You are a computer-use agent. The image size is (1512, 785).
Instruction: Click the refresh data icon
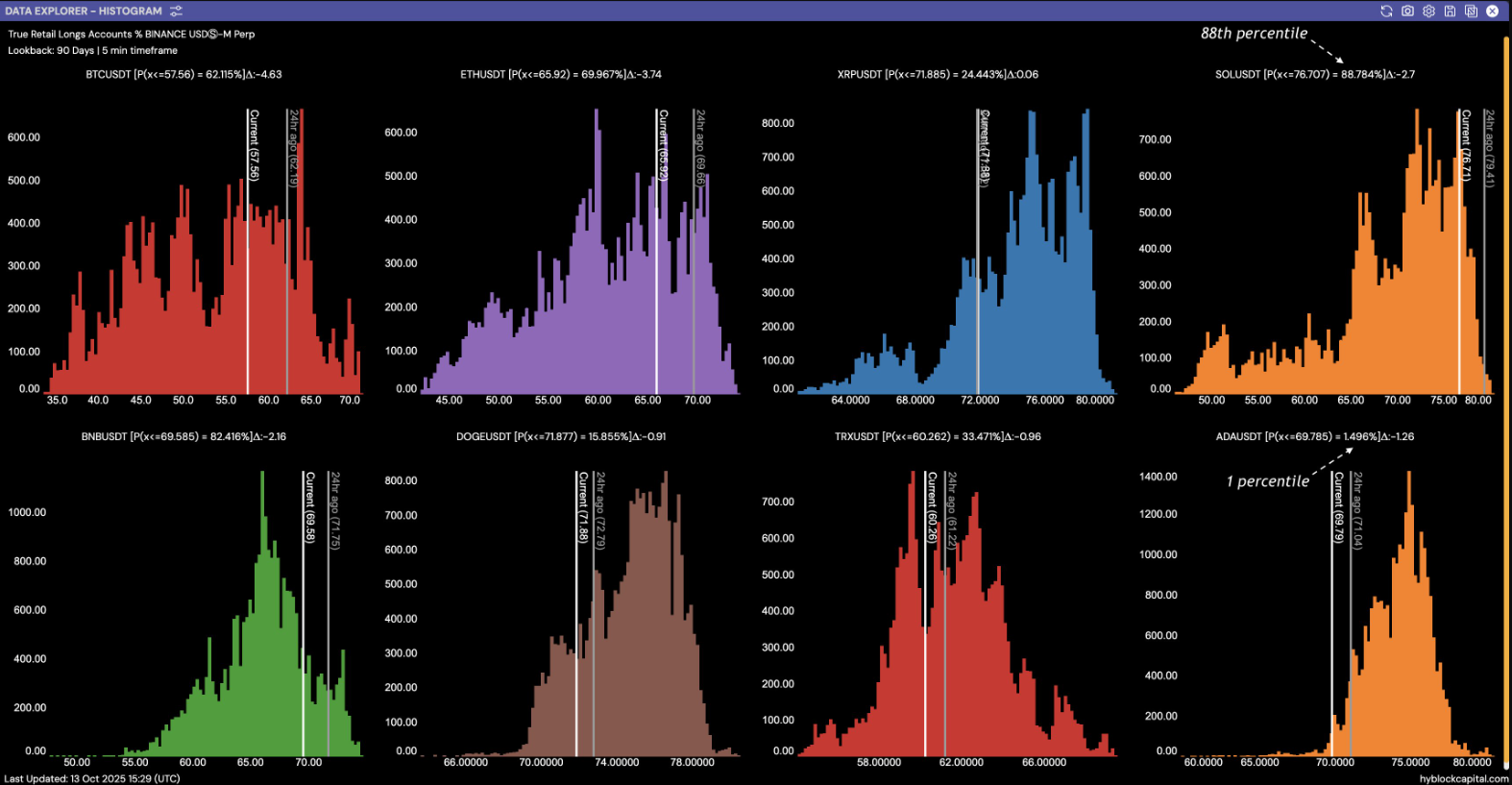point(1386,11)
